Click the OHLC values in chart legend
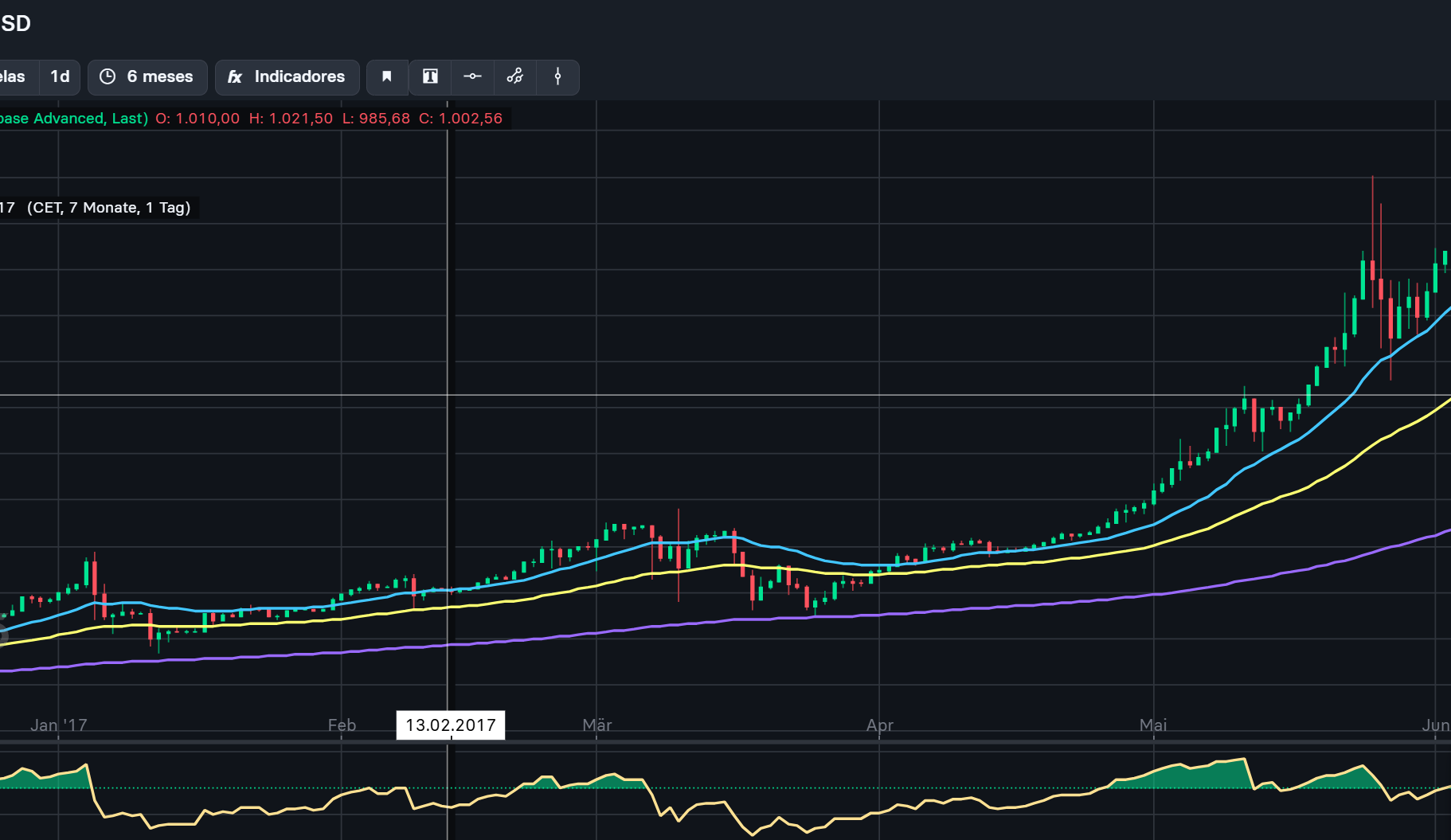Screen dimensions: 1451x840 coord(329,119)
